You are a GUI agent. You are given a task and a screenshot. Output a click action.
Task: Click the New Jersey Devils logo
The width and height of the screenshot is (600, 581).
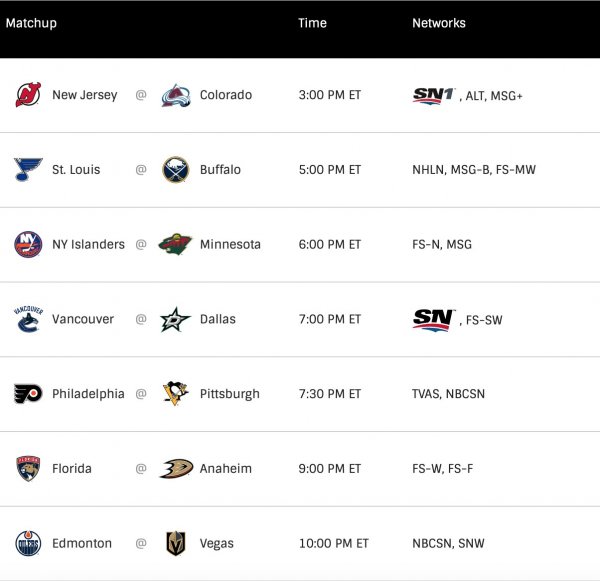[28, 95]
